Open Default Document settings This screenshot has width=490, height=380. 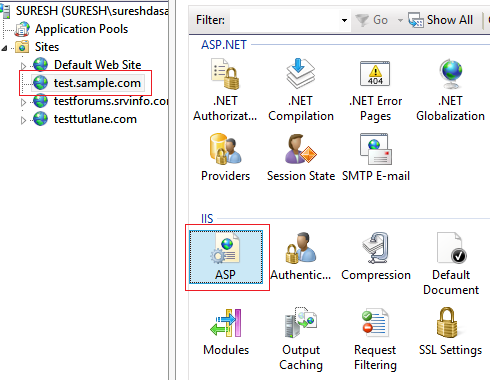coord(451,263)
